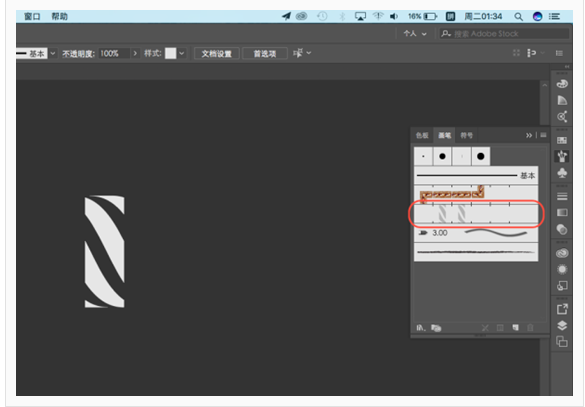Open the Layers panel icon in dock
The height and width of the screenshot is (407, 585).
coord(562,325)
